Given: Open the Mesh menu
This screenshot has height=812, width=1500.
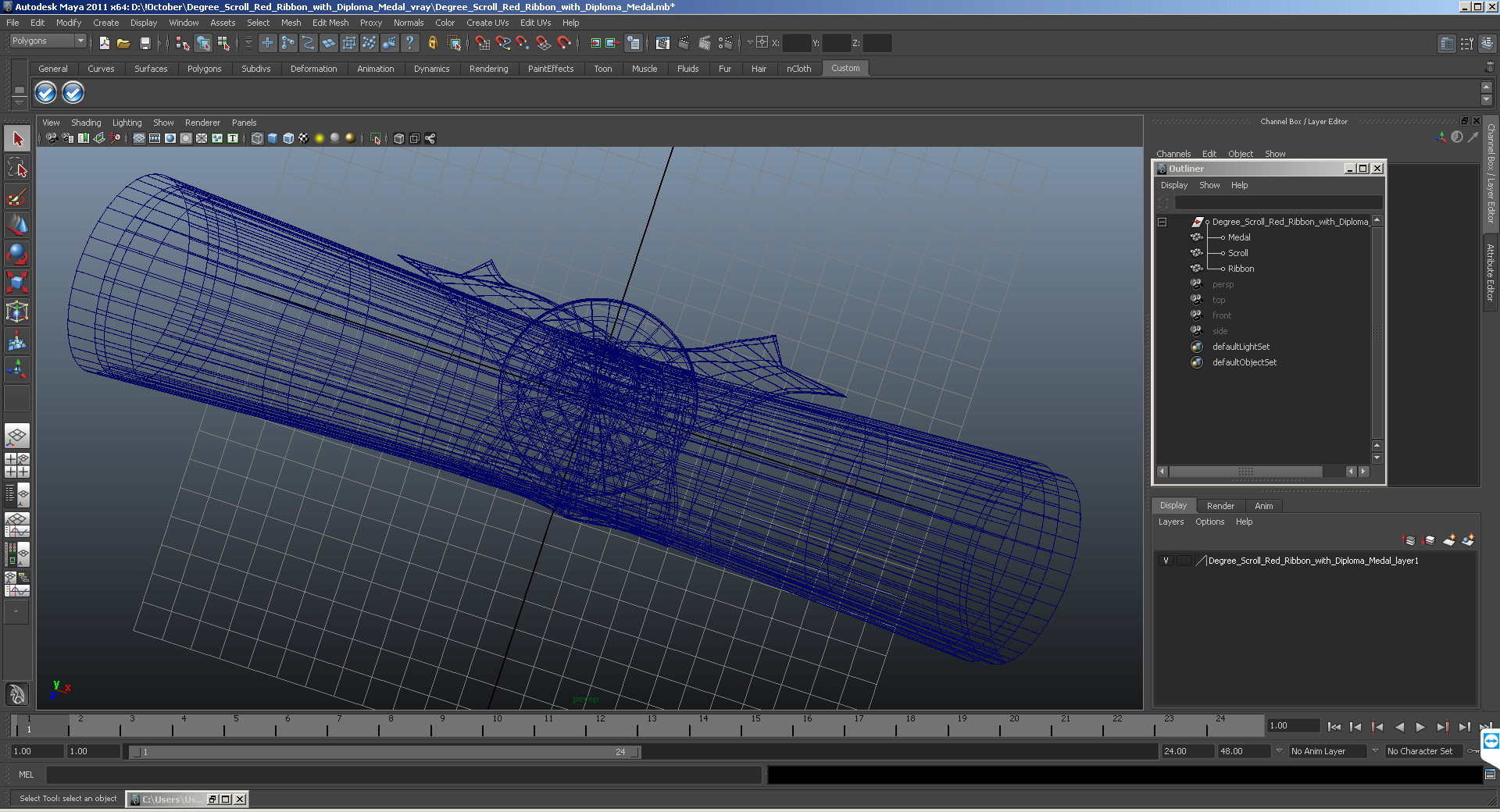Looking at the screenshot, I should coord(291,23).
